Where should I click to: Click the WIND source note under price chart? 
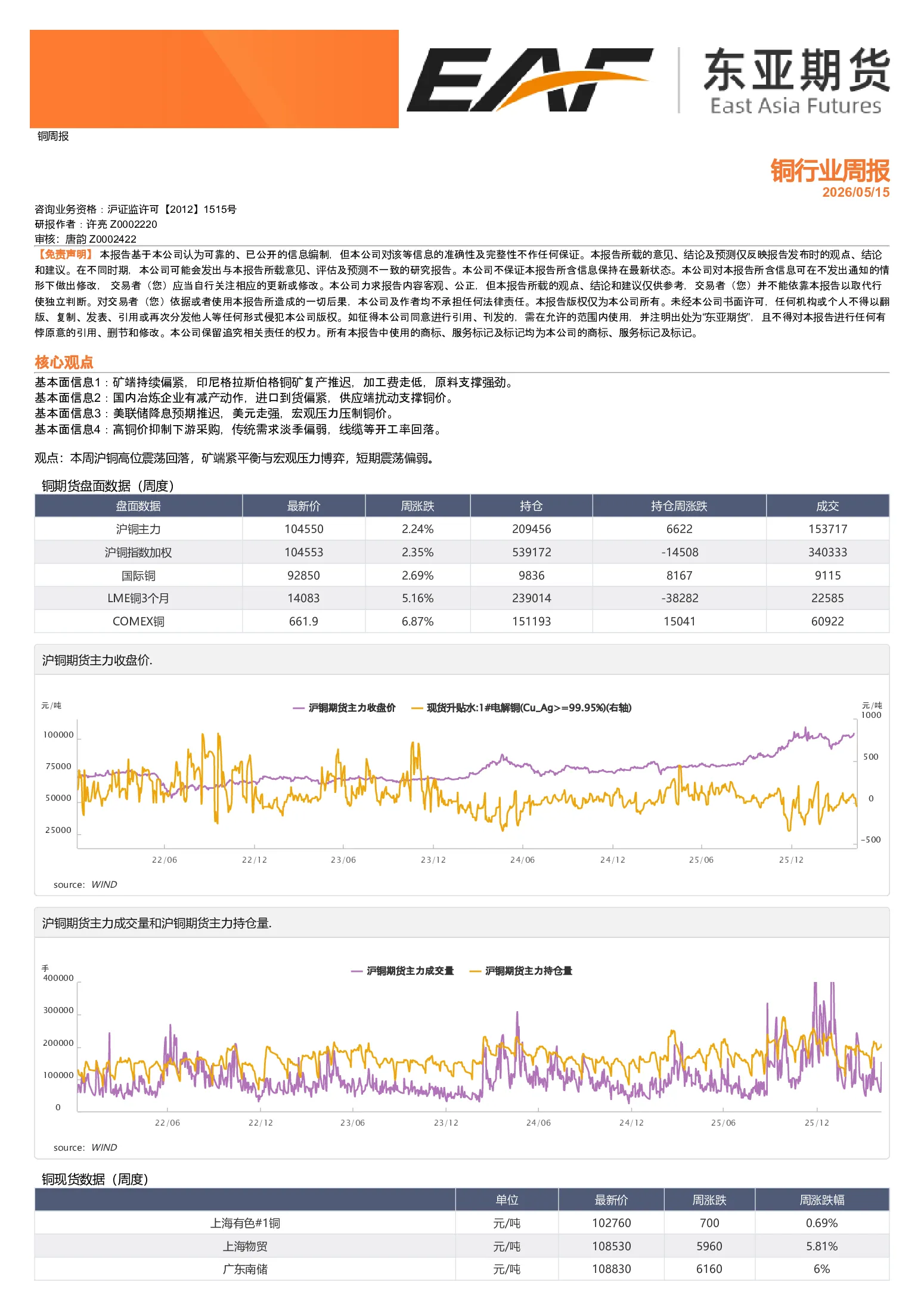[85, 884]
